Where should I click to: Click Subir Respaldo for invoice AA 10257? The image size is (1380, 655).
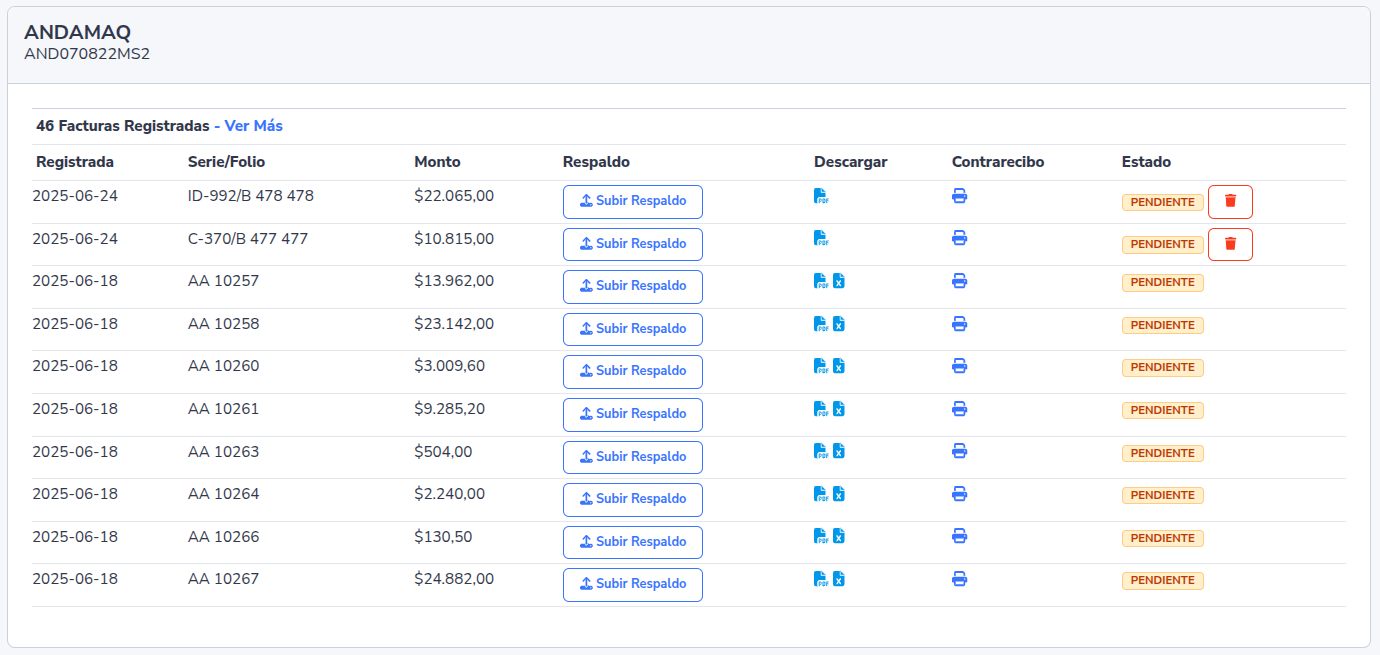632,287
